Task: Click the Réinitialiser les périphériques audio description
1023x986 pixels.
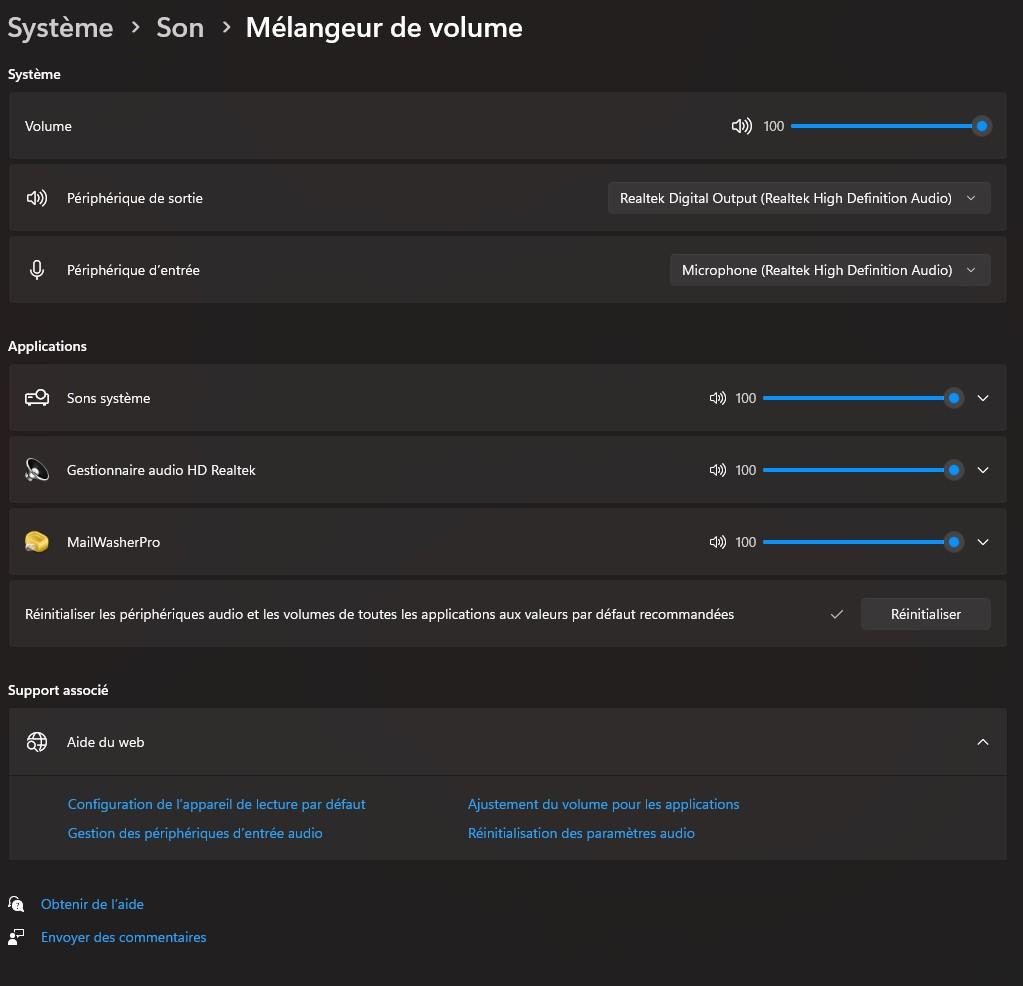Action: pyautogui.click(x=380, y=614)
